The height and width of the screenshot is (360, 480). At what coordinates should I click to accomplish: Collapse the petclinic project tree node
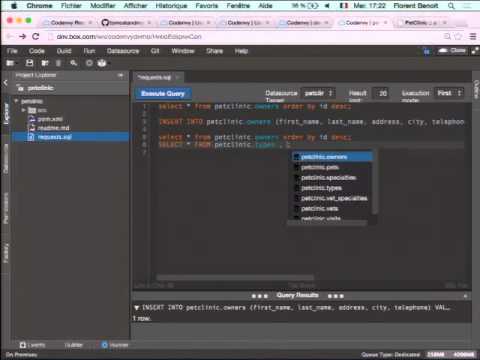click(x=16, y=101)
